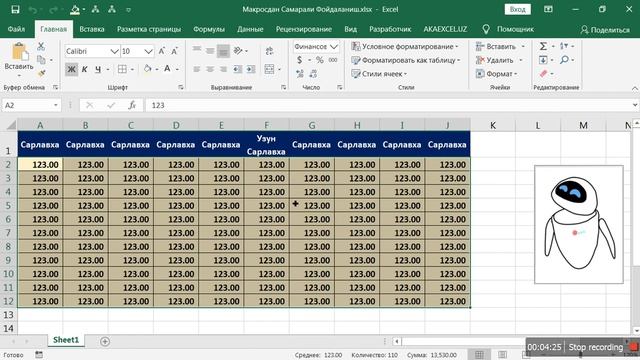Open the font size 10 dropdown

(x=149, y=51)
